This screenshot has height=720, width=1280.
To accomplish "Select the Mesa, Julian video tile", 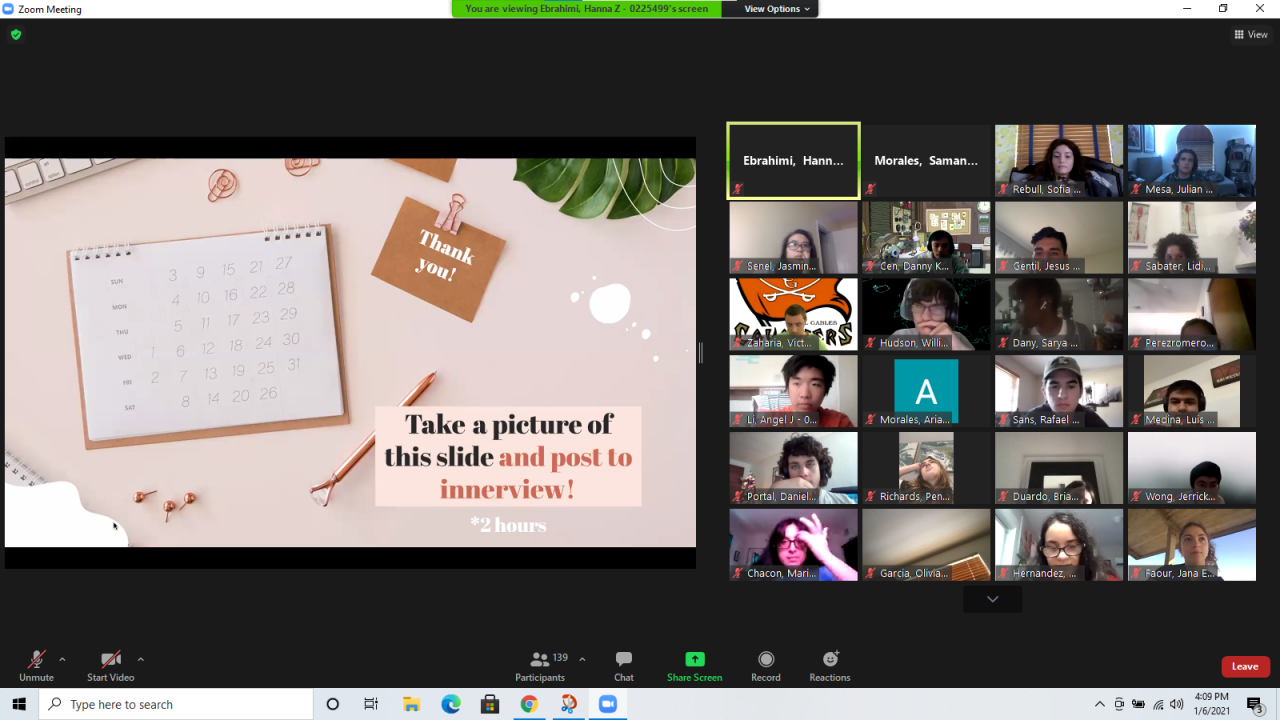I will 1192,161.
